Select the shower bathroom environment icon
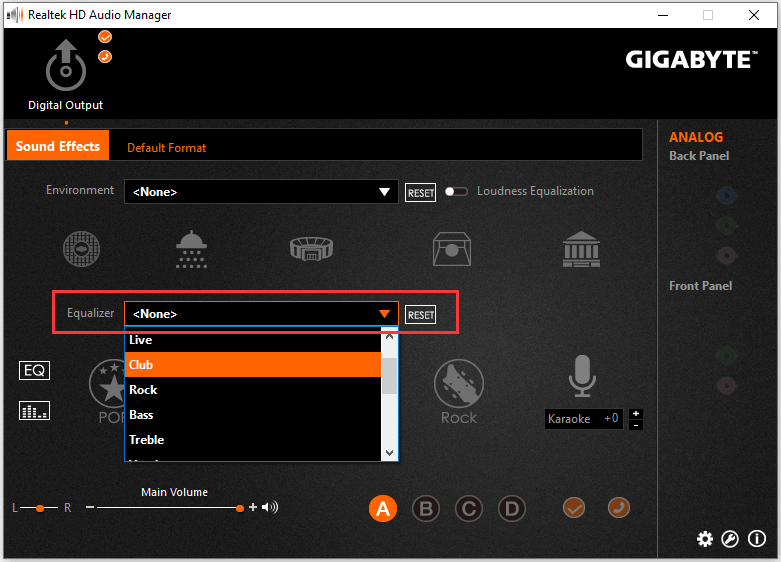781x562 pixels. 190,248
